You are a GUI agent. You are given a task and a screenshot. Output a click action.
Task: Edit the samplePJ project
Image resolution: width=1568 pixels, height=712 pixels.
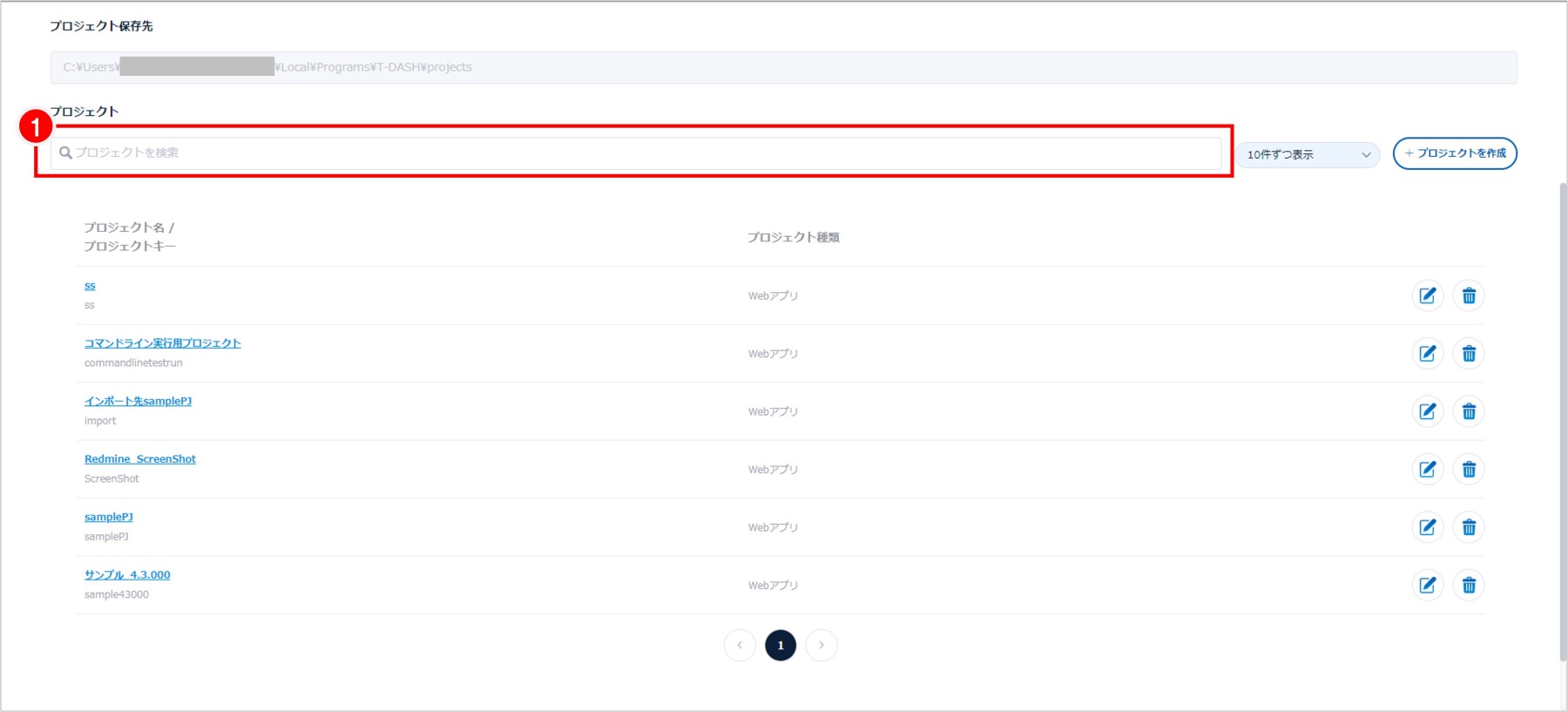pyautogui.click(x=1427, y=527)
